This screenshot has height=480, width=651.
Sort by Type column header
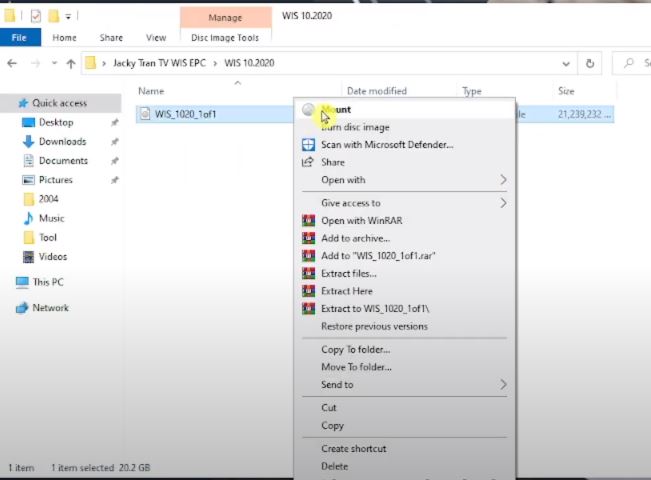click(x=472, y=91)
